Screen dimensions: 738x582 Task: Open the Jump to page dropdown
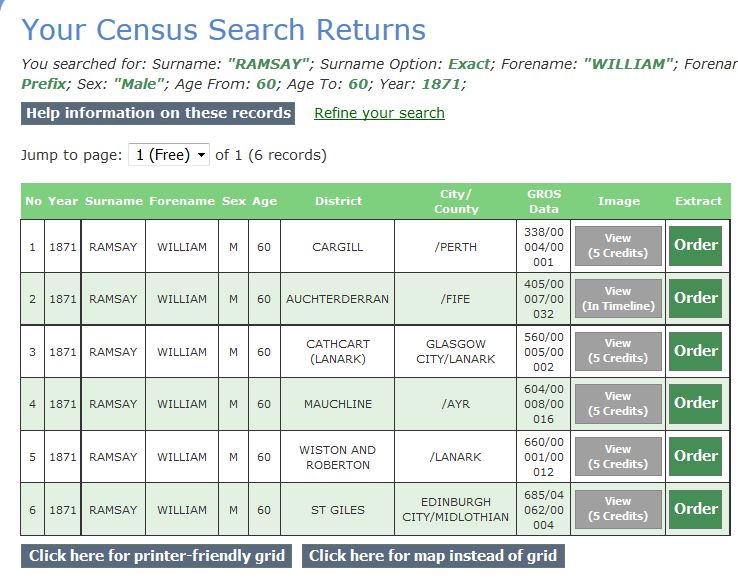click(169, 155)
